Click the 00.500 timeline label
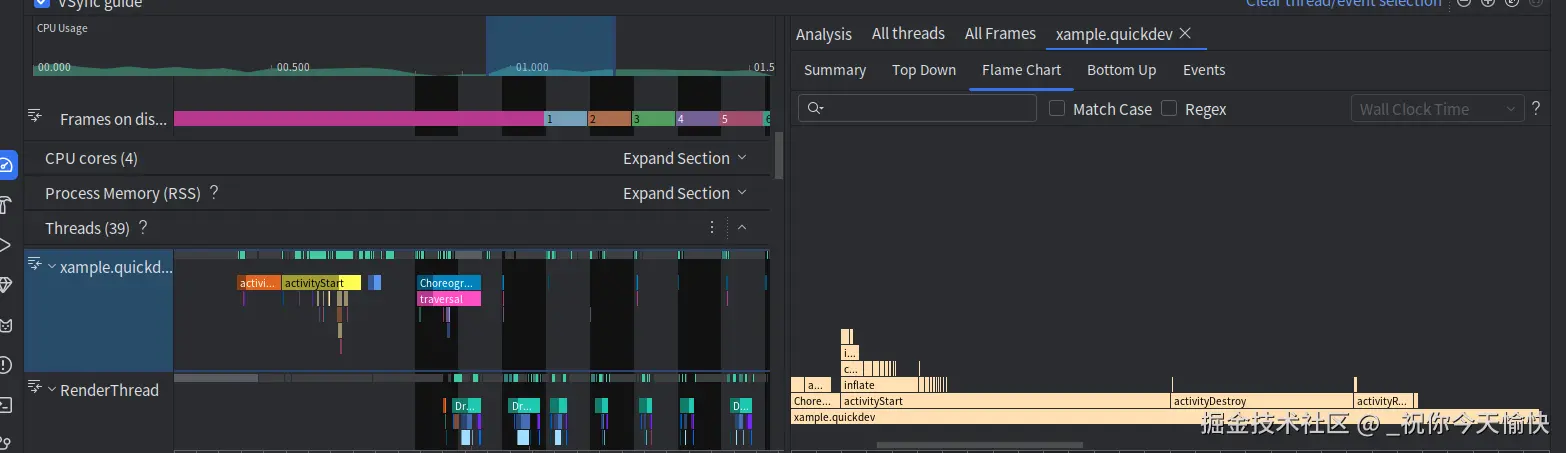1566x453 pixels. point(293,68)
